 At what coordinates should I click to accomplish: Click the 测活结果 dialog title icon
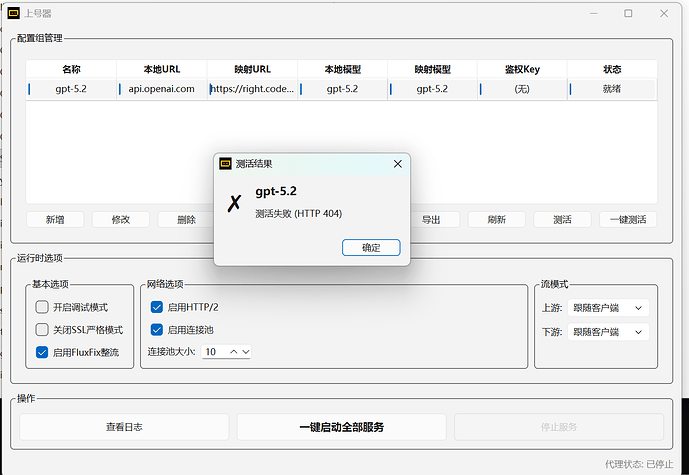pos(225,163)
